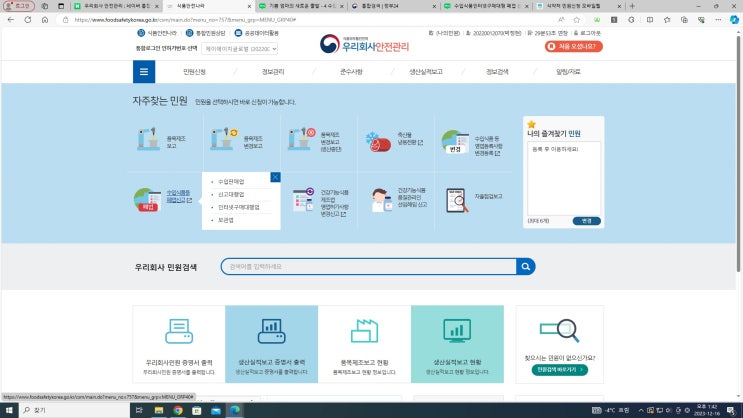Open Chrome from the taskbar

178,410
